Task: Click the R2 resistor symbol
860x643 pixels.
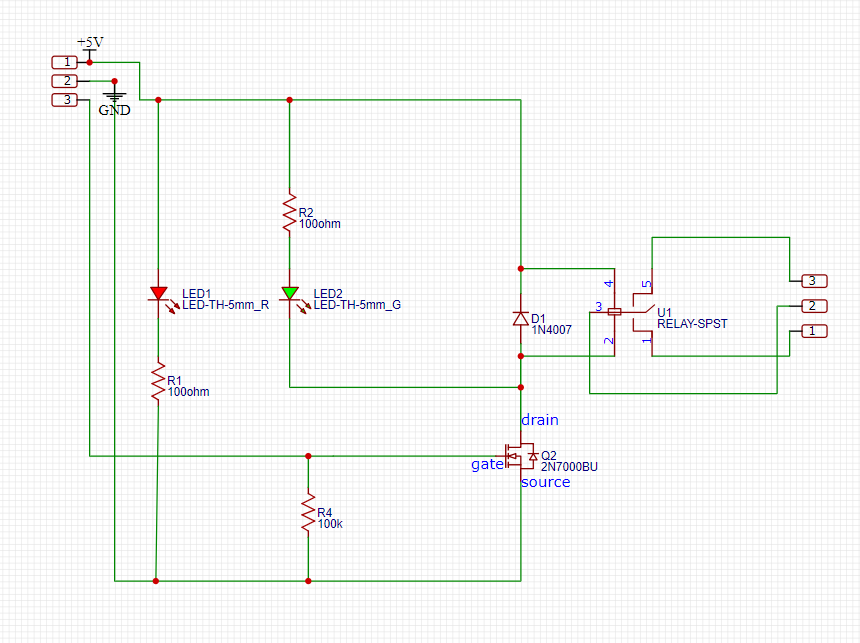Action: pos(290,213)
